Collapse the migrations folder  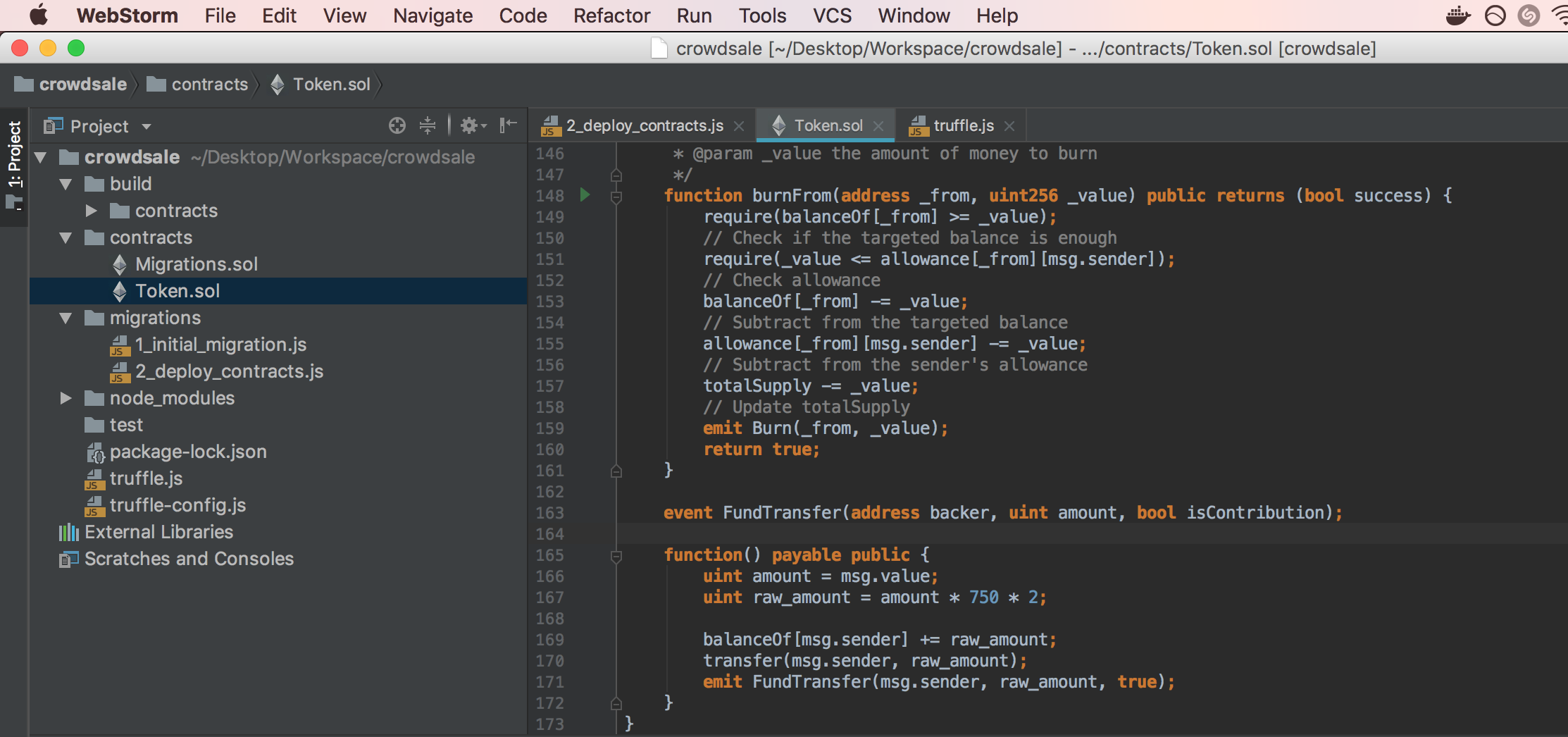[66, 318]
